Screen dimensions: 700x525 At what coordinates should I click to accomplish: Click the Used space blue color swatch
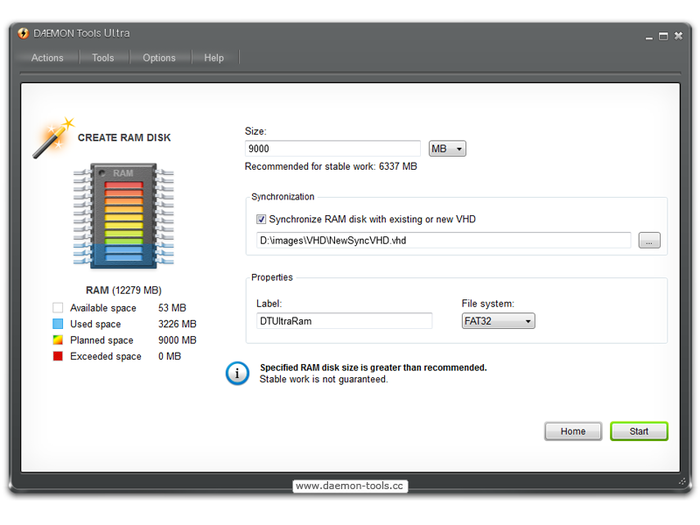coord(58,324)
